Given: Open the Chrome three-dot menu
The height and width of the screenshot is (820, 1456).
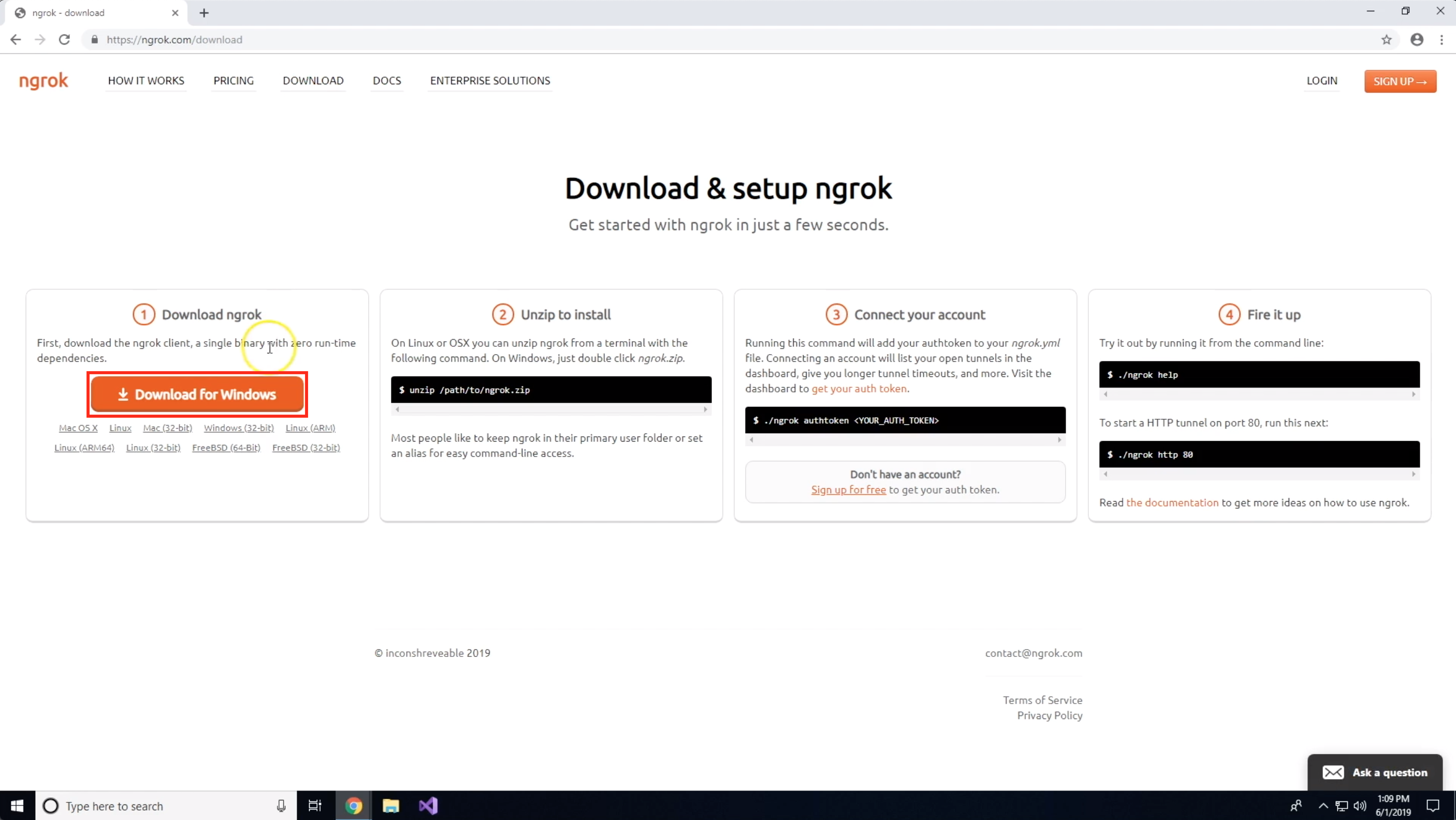Looking at the screenshot, I should tap(1442, 39).
